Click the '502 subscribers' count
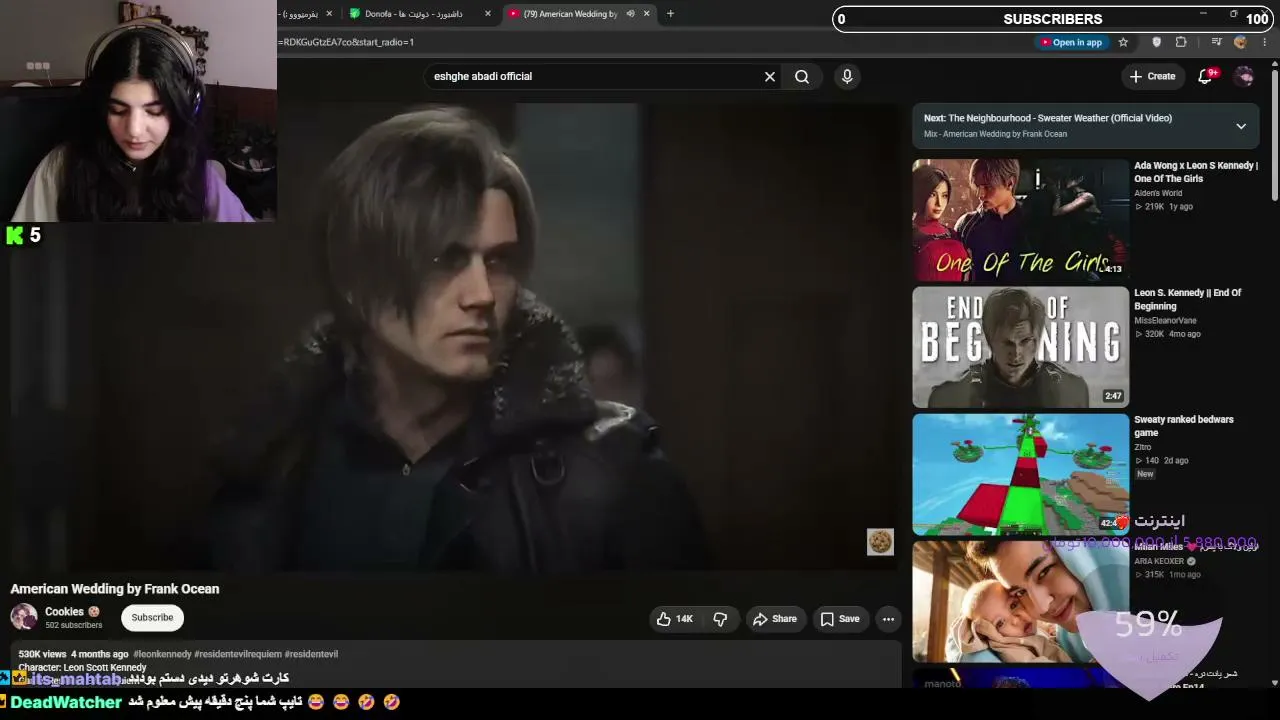1280x720 pixels. point(73,626)
